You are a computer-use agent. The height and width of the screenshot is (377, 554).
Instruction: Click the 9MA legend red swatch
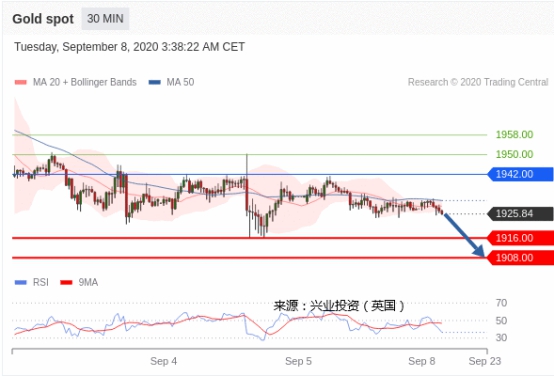coord(66,282)
